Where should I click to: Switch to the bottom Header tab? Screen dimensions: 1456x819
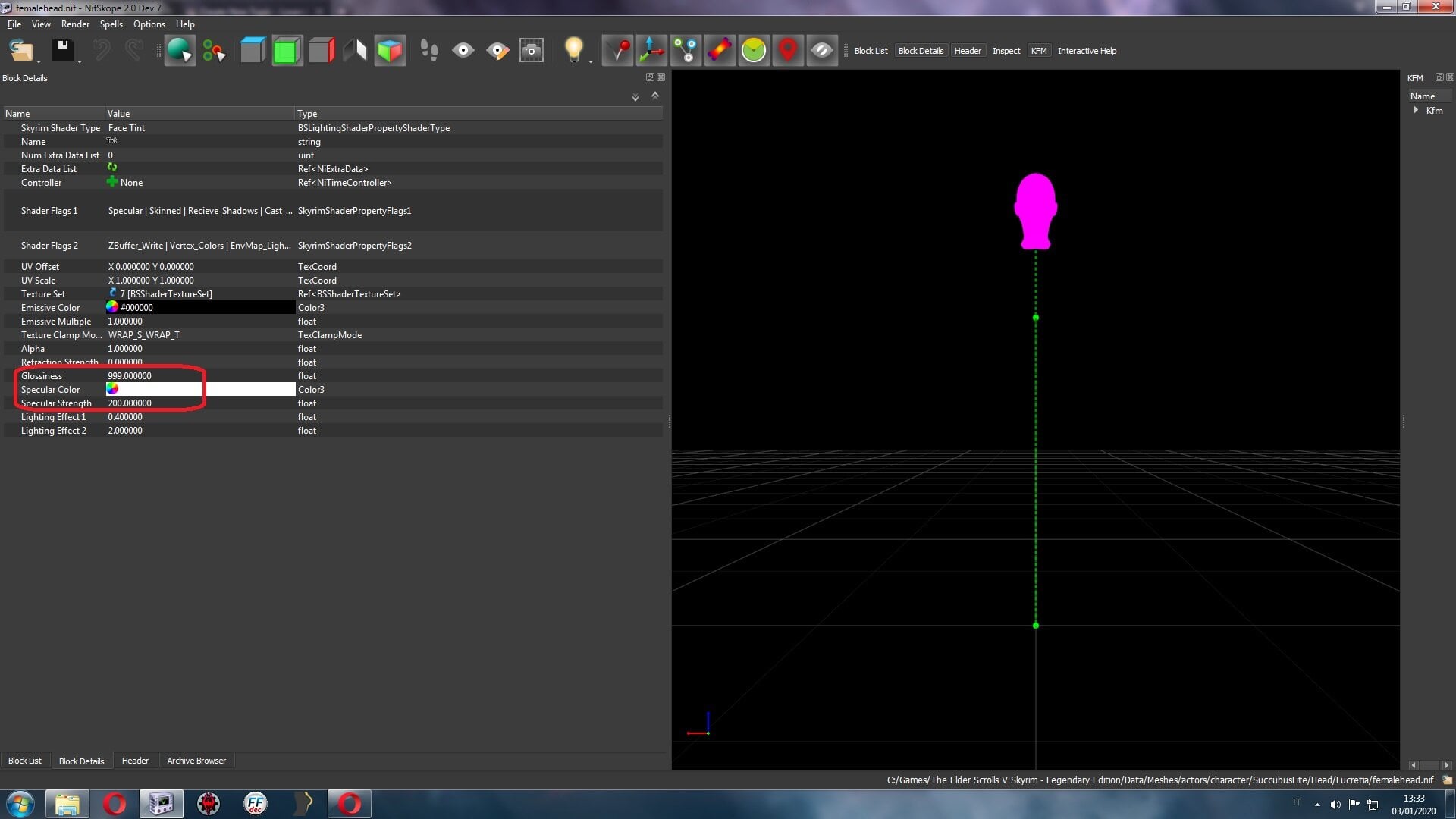pyautogui.click(x=135, y=761)
